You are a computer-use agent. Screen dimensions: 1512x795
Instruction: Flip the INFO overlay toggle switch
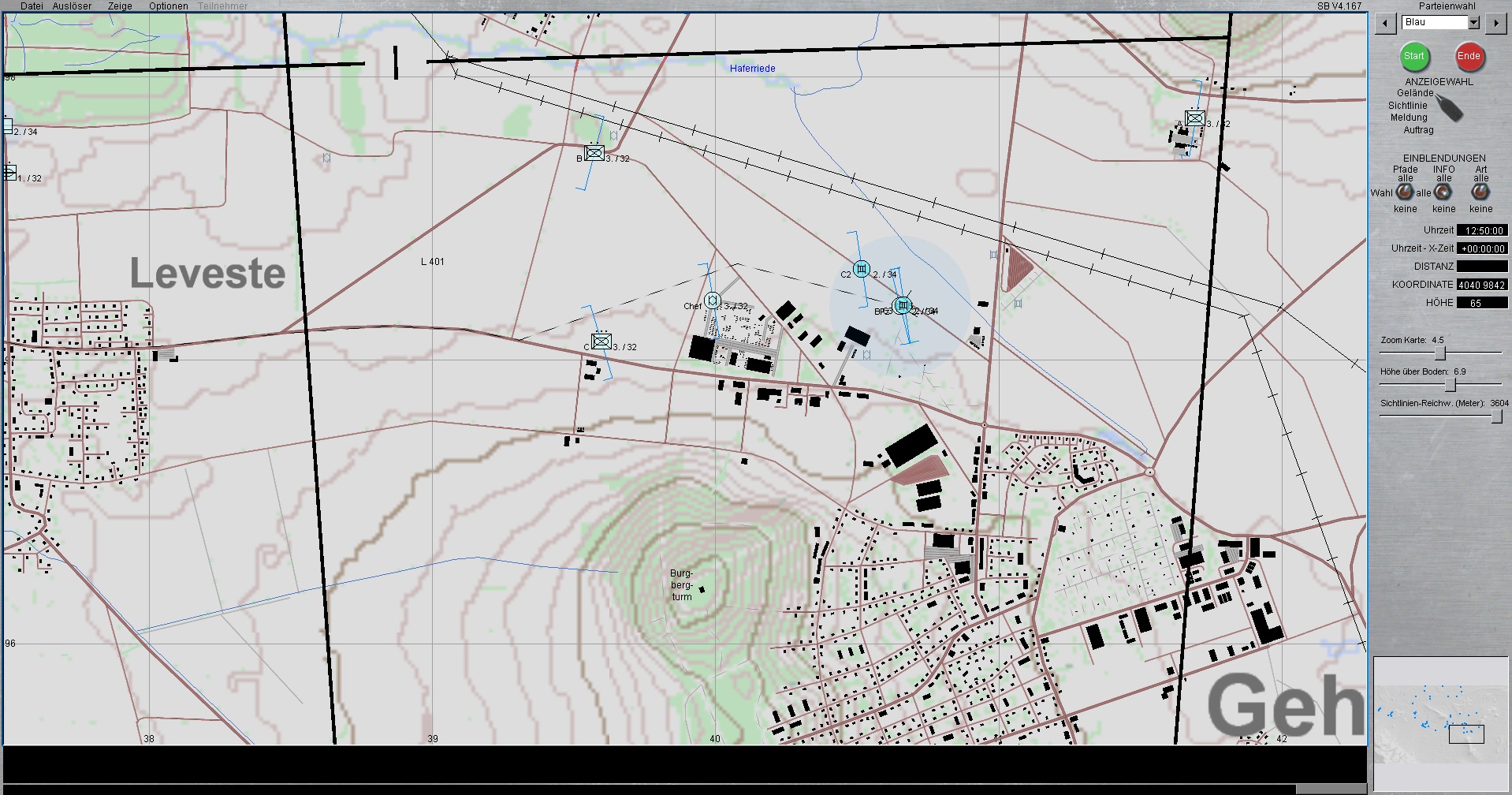pyautogui.click(x=1443, y=192)
